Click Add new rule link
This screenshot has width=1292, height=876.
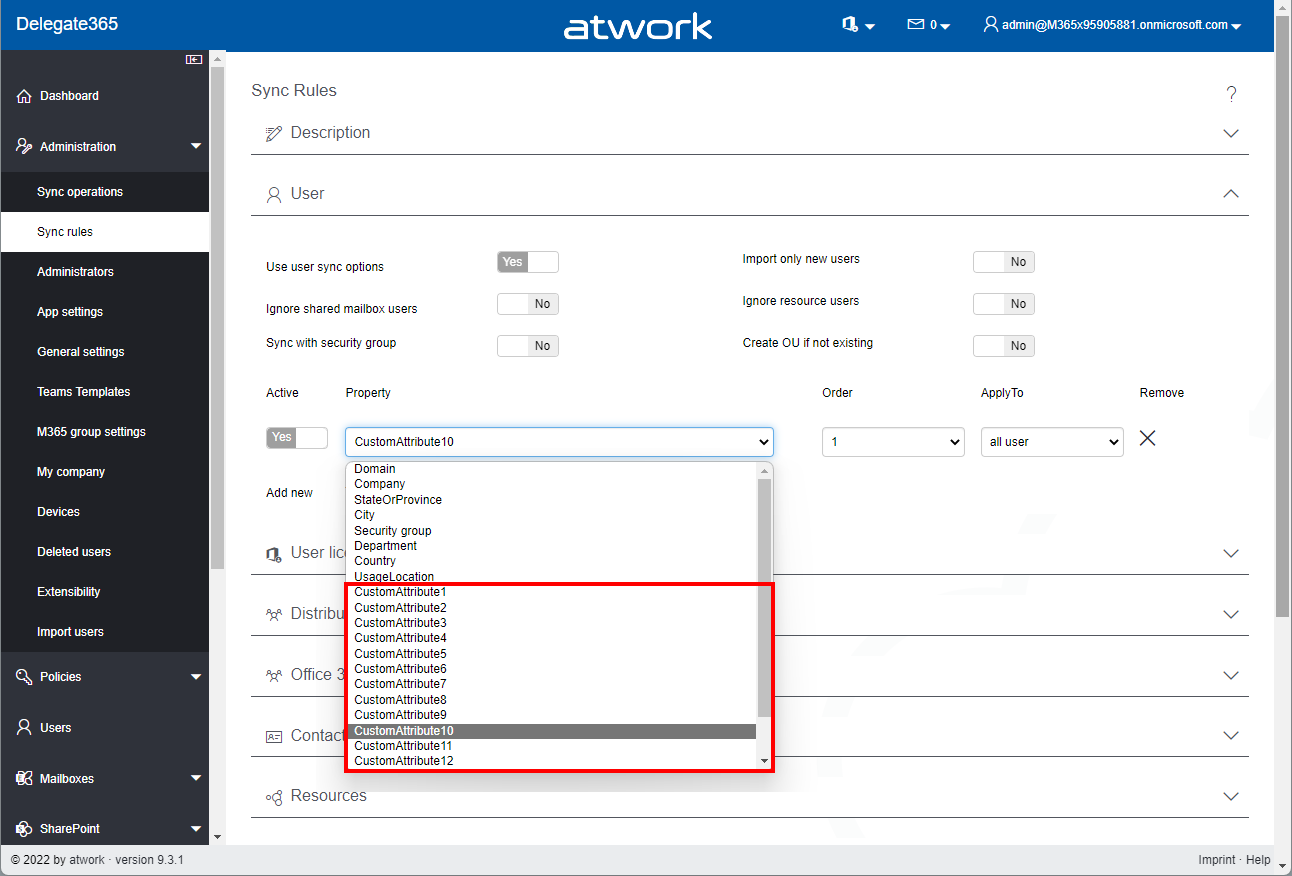pos(289,493)
